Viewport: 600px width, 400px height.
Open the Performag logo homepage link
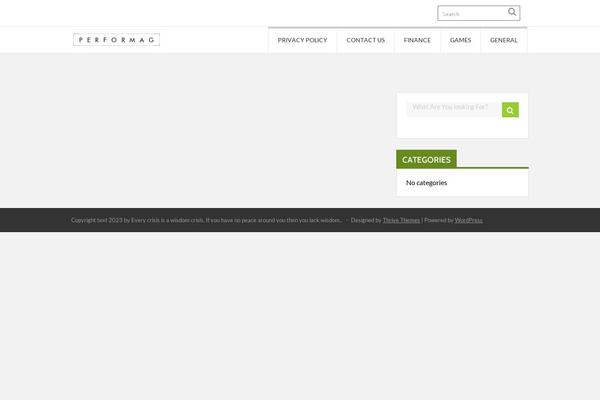[x=116, y=40]
